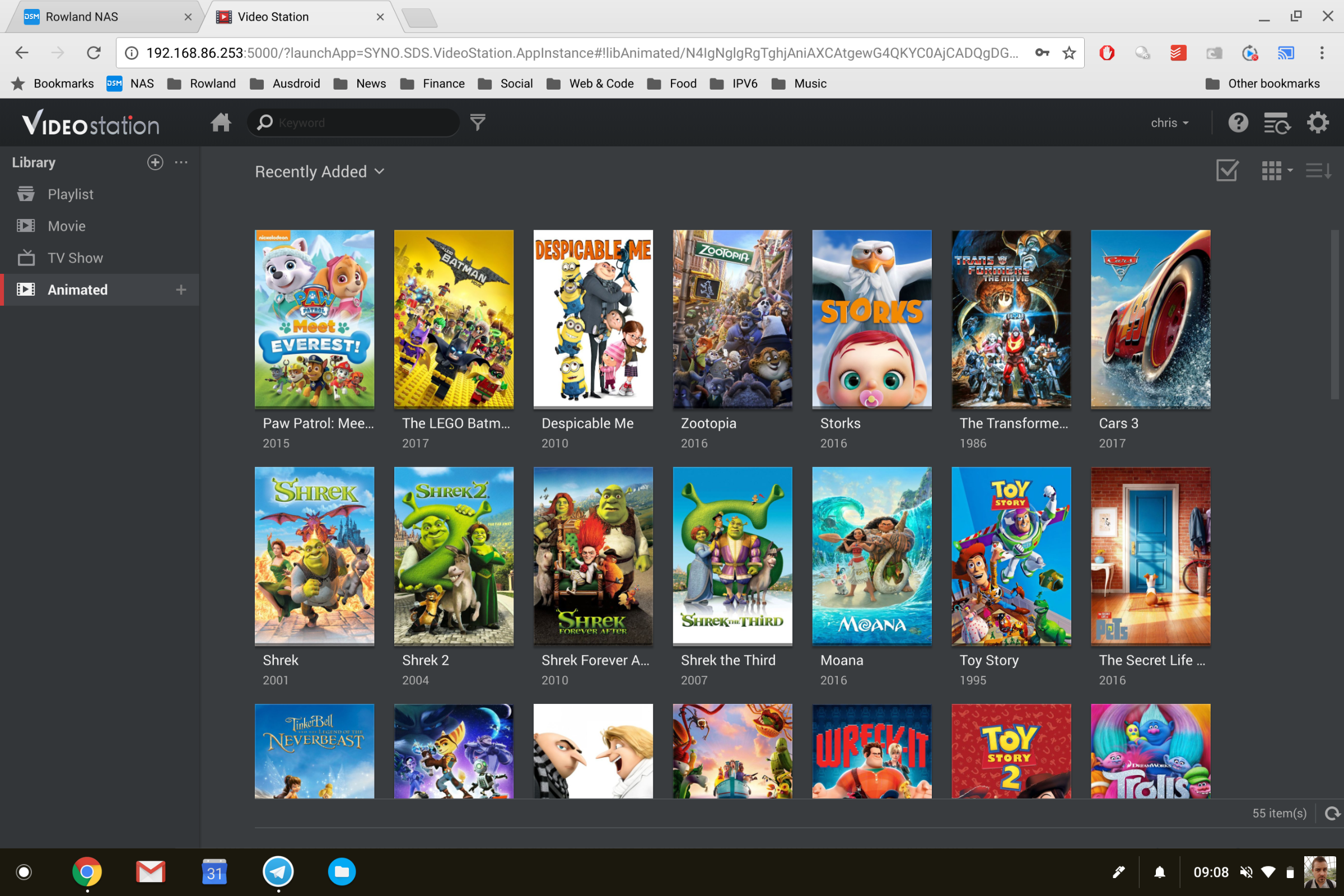Open Telegram from the shelf
The image size is (1344, 896).
[x=278, y=872]
